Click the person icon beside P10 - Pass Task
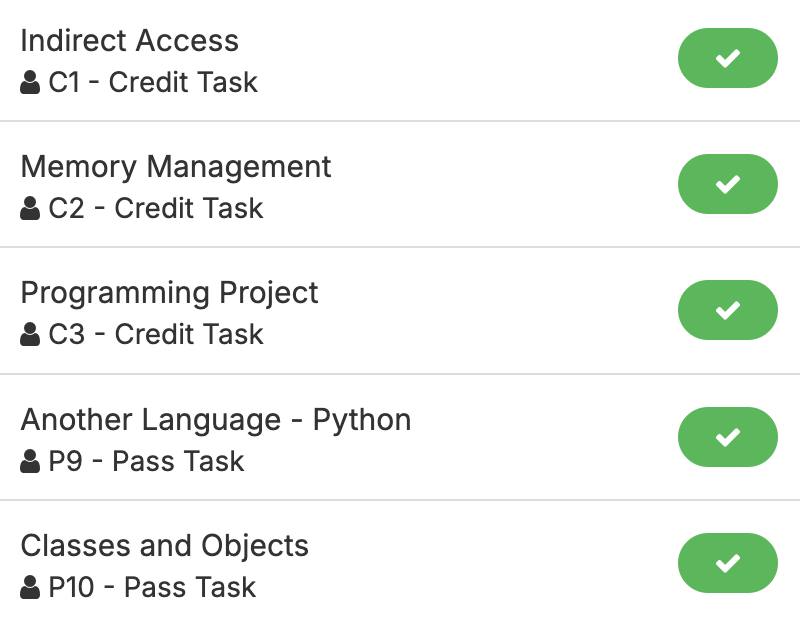800x624 pixels. tap(30, 587)
